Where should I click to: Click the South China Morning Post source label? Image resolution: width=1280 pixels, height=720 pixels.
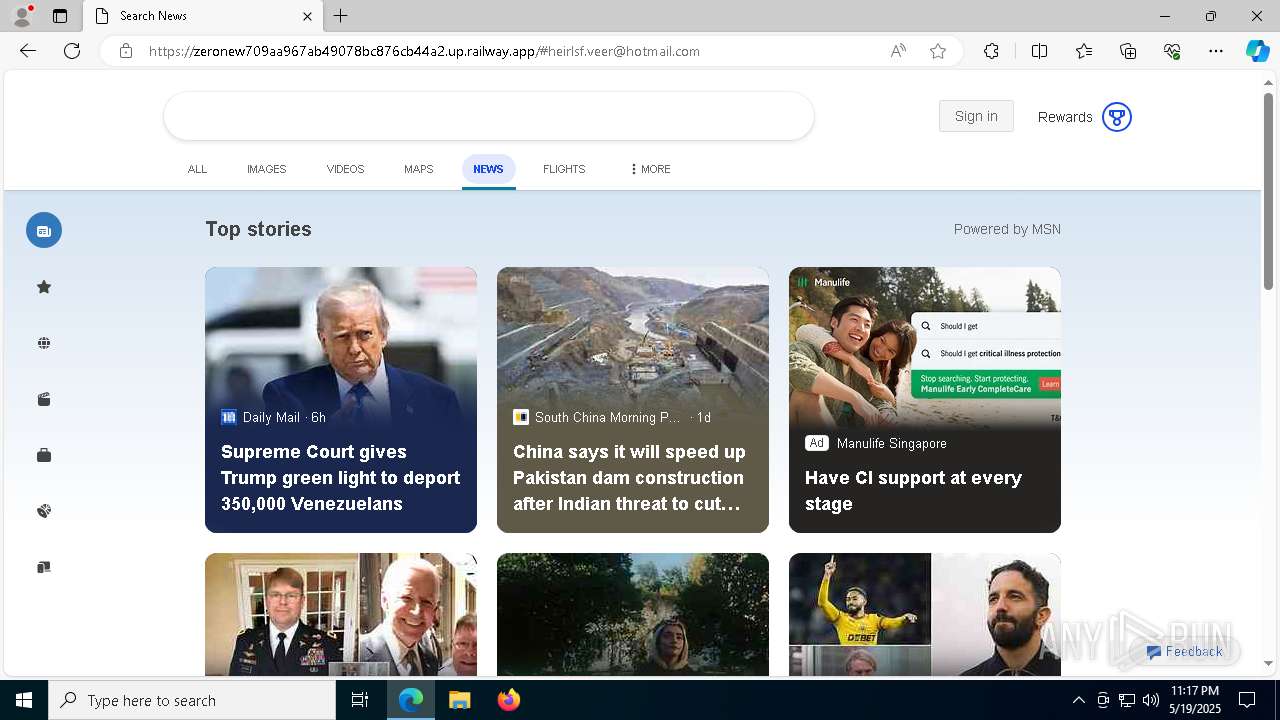tap(608, 417)
